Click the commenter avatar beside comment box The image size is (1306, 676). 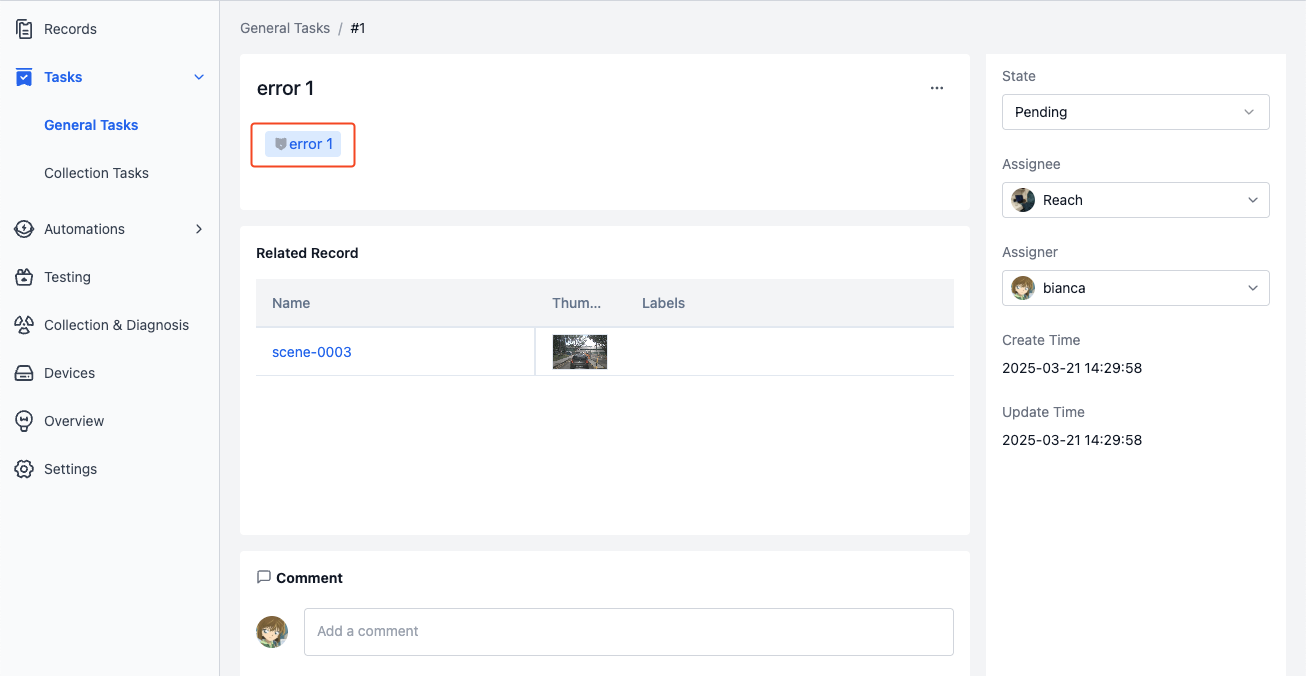point(272,632)
